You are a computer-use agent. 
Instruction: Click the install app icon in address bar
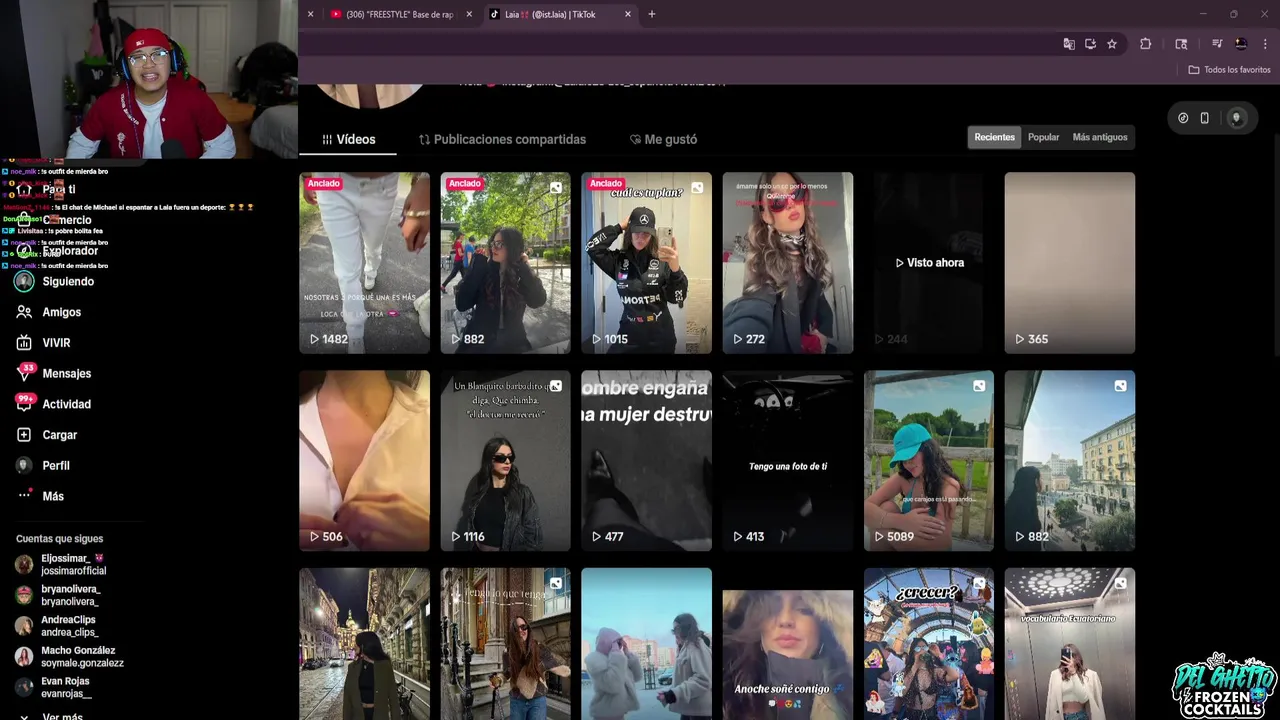[x=1090, y=44]
